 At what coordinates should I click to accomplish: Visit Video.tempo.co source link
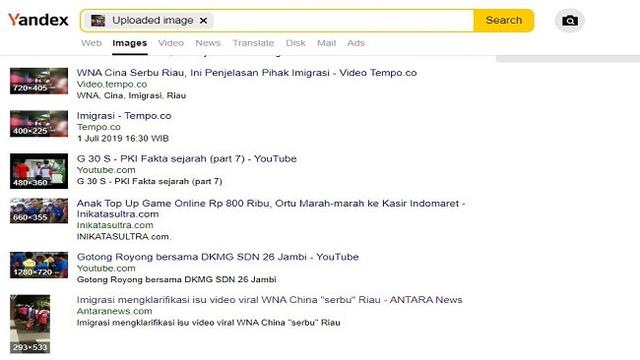(112, 84)
